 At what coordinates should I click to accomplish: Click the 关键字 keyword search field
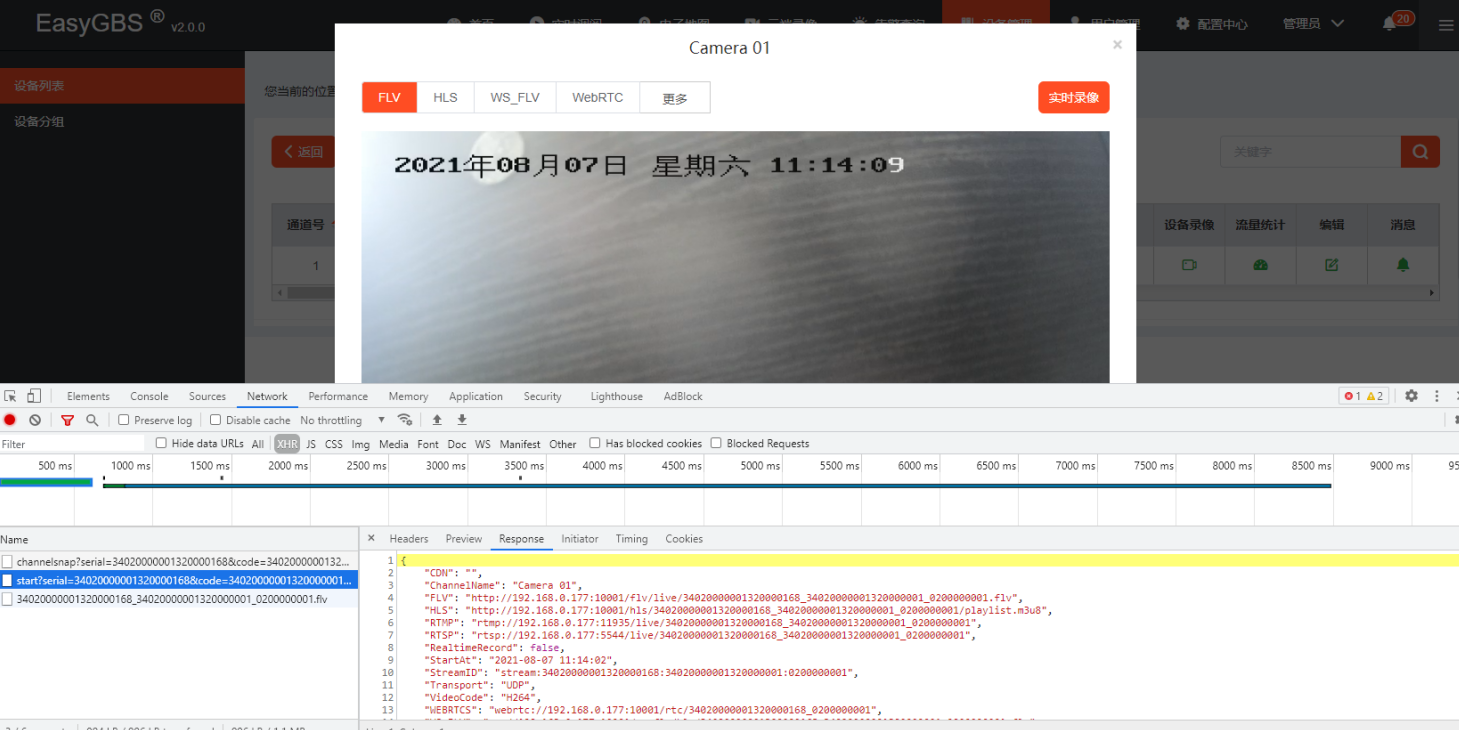click(1310, 152)
